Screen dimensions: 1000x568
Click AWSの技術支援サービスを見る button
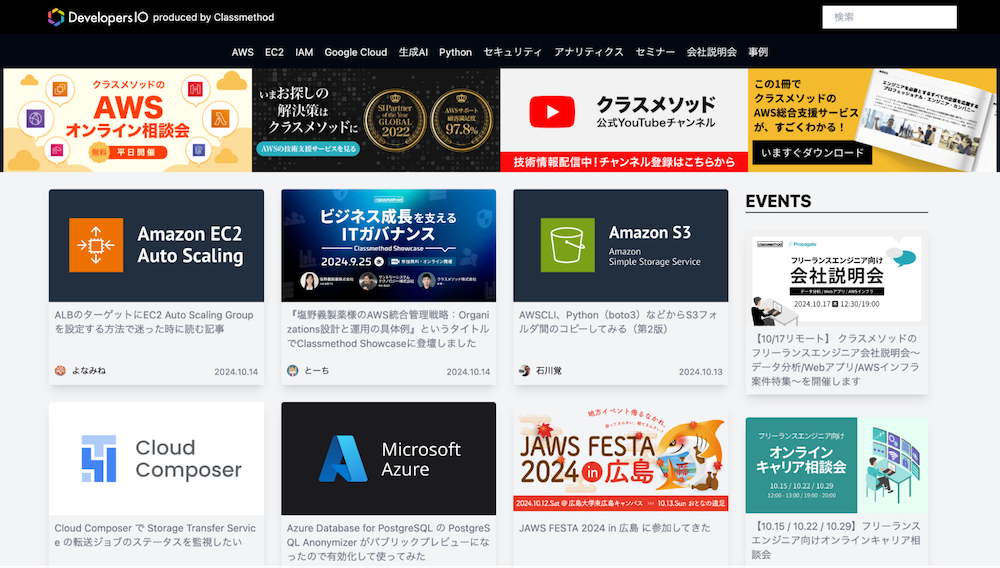309,149
